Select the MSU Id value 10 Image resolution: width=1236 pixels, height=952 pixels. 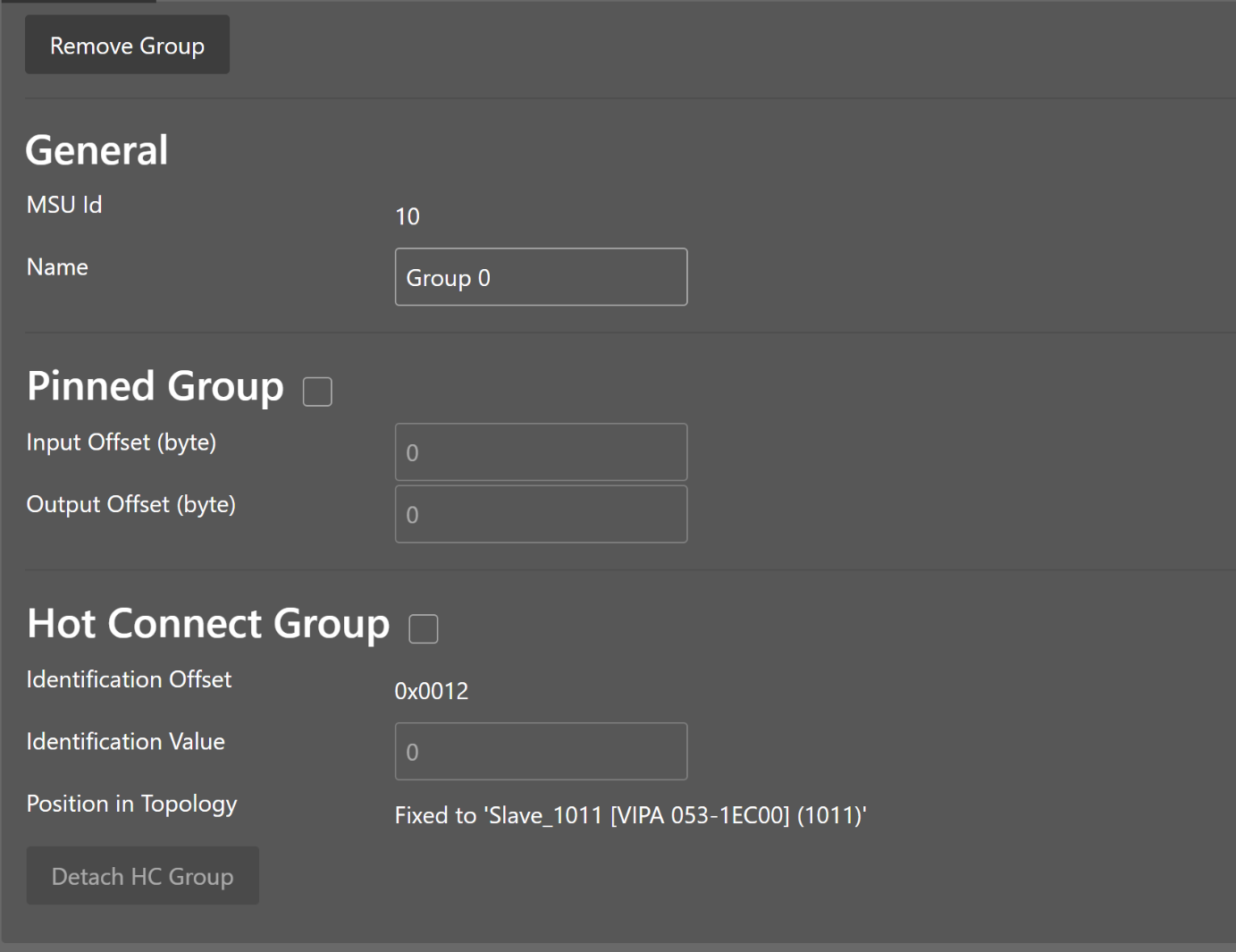[x=407, y=217]
